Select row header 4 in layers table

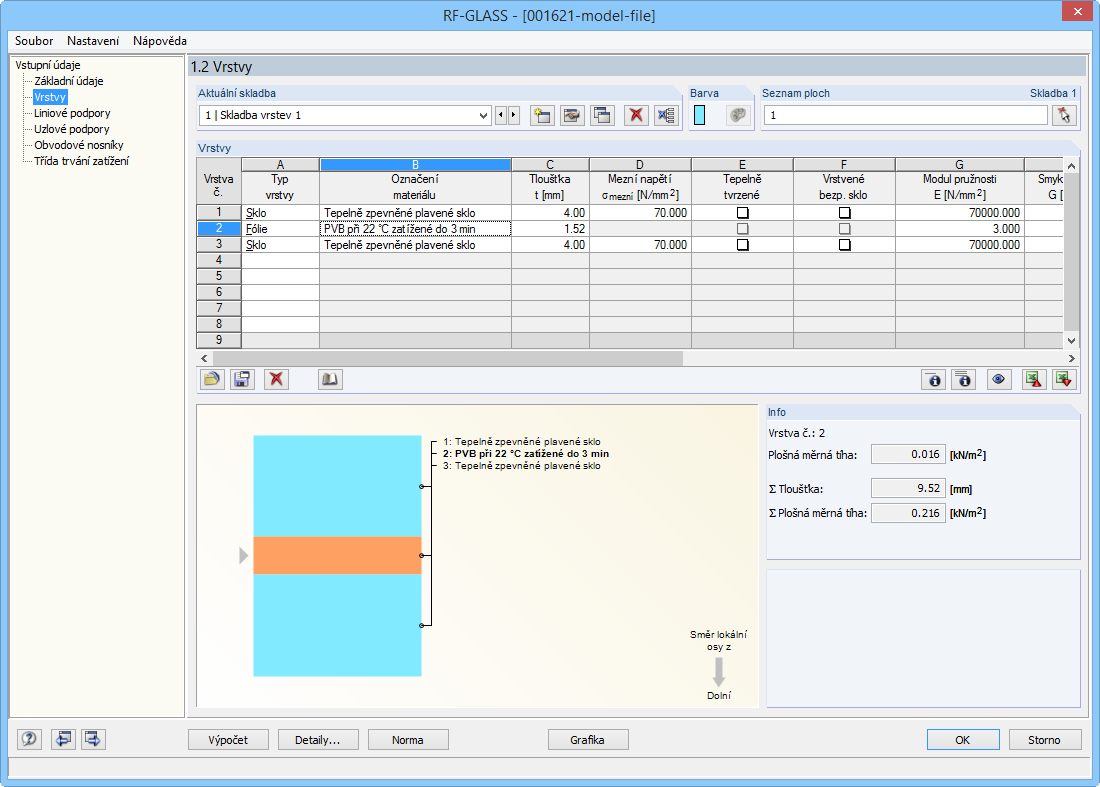pyautogui.click(x=219, y=260)
